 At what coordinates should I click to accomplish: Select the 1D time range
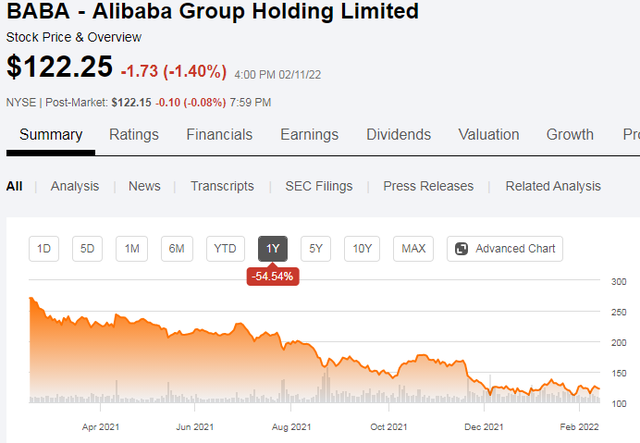pos(44,249)
